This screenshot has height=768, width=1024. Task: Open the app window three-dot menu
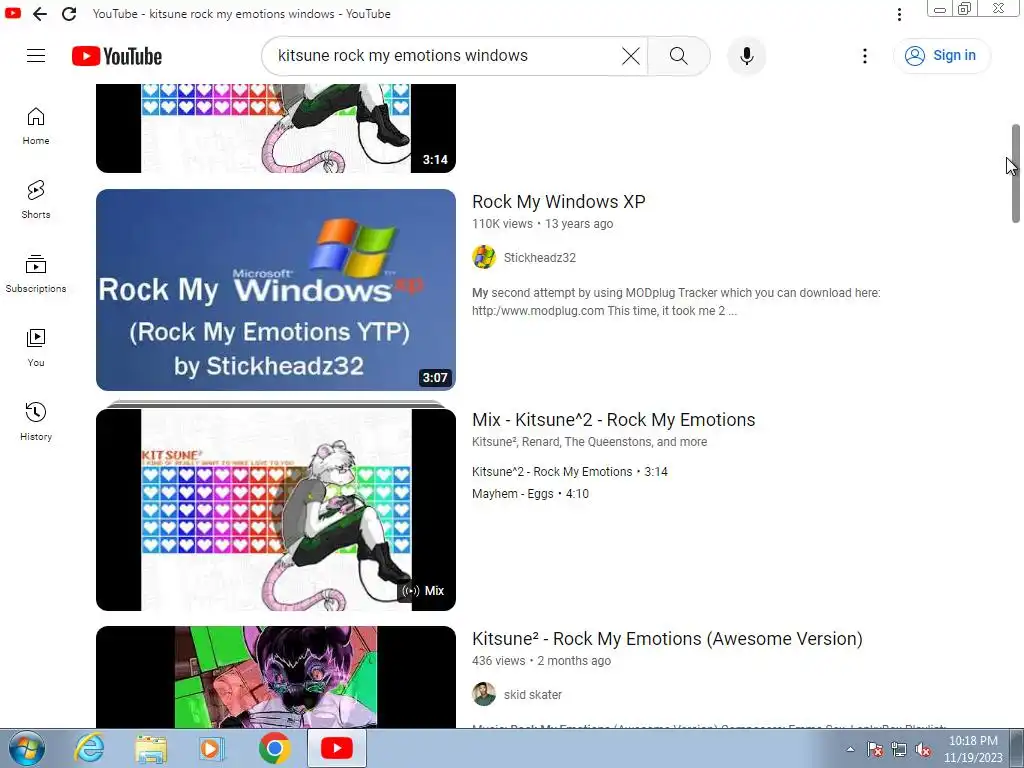899,14
